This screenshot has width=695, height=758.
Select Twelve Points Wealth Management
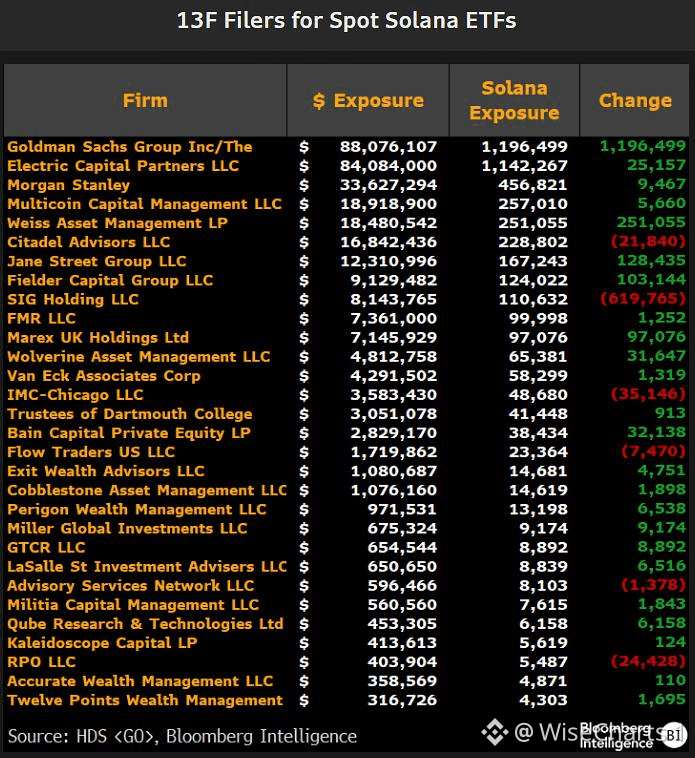click(145, 700)
